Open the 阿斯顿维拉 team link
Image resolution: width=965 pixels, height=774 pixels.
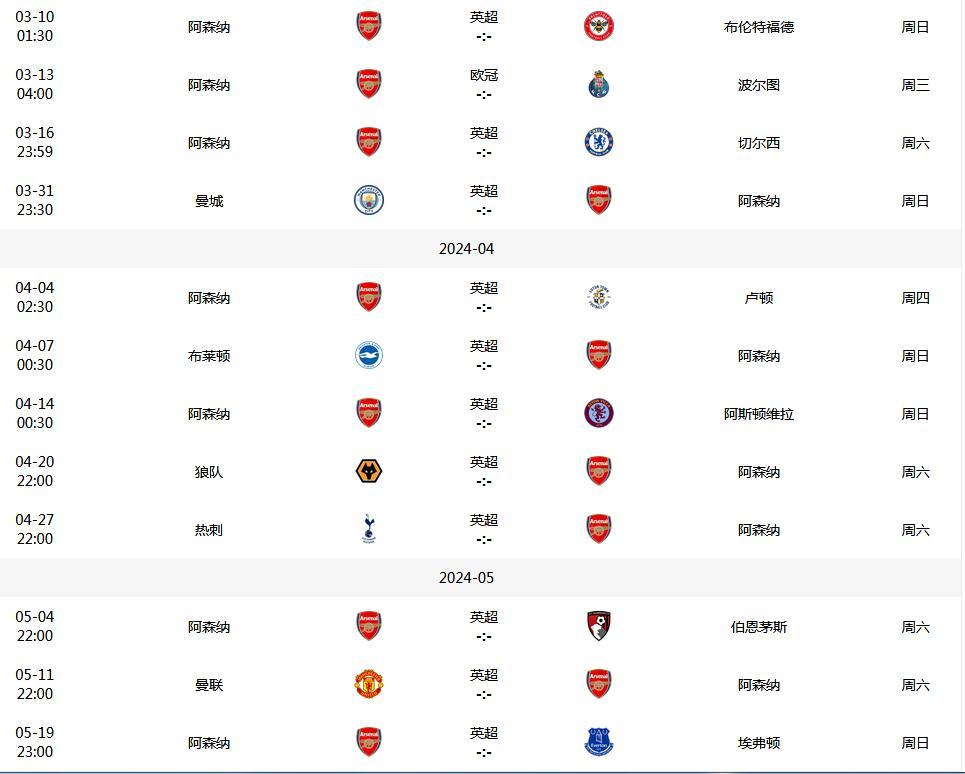point(759,414)
